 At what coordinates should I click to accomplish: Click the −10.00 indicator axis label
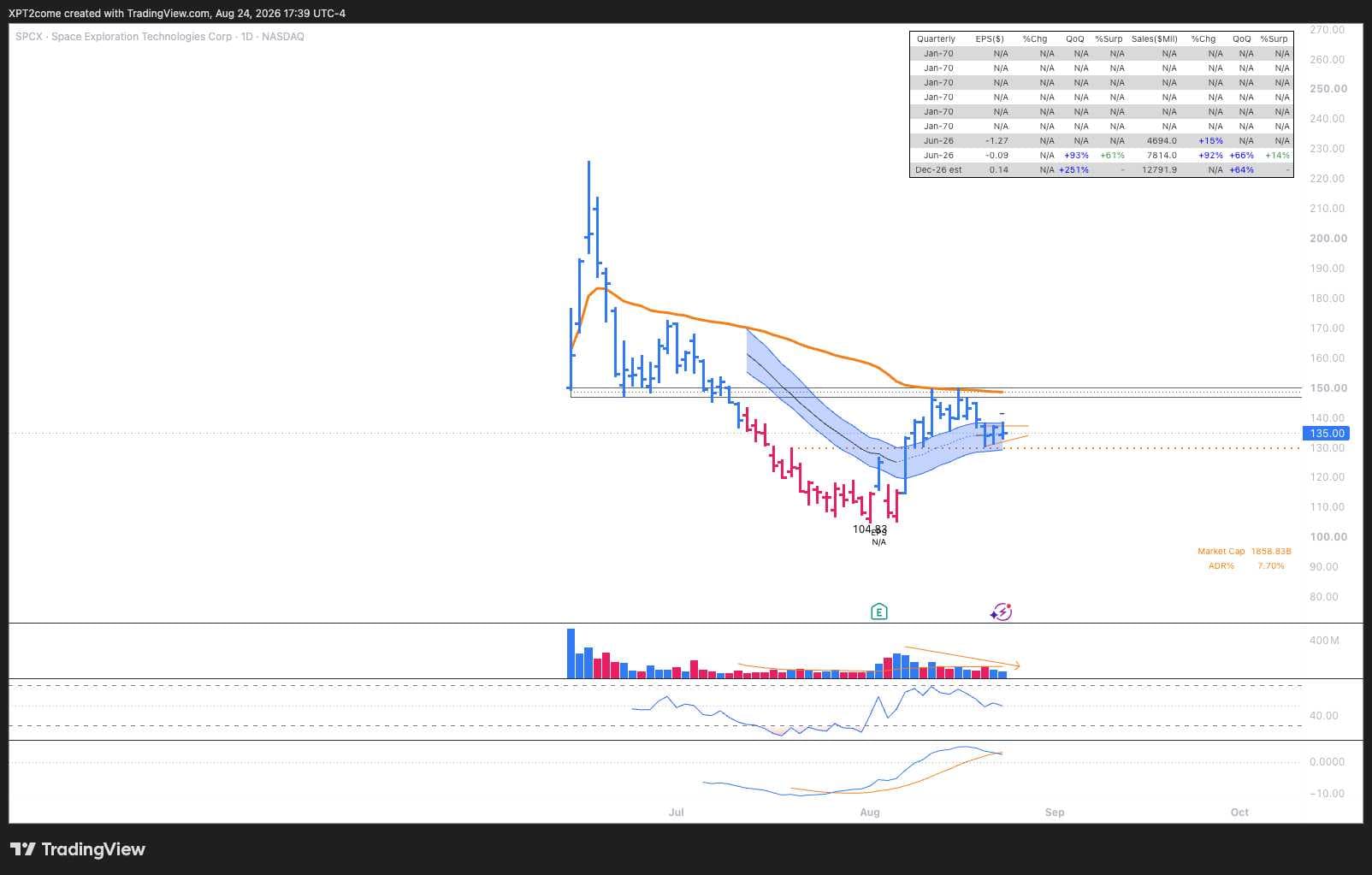[x=1326, y=794]
